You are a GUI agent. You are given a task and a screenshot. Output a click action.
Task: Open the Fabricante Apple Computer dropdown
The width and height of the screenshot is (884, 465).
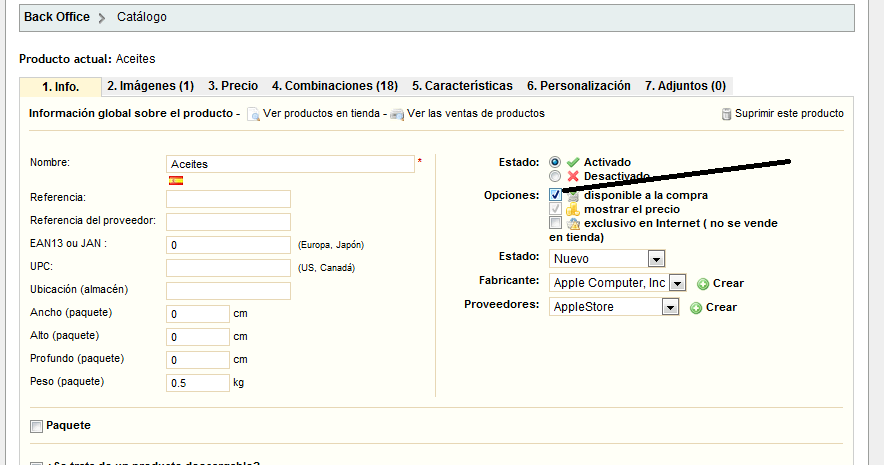tap(617, 282)
